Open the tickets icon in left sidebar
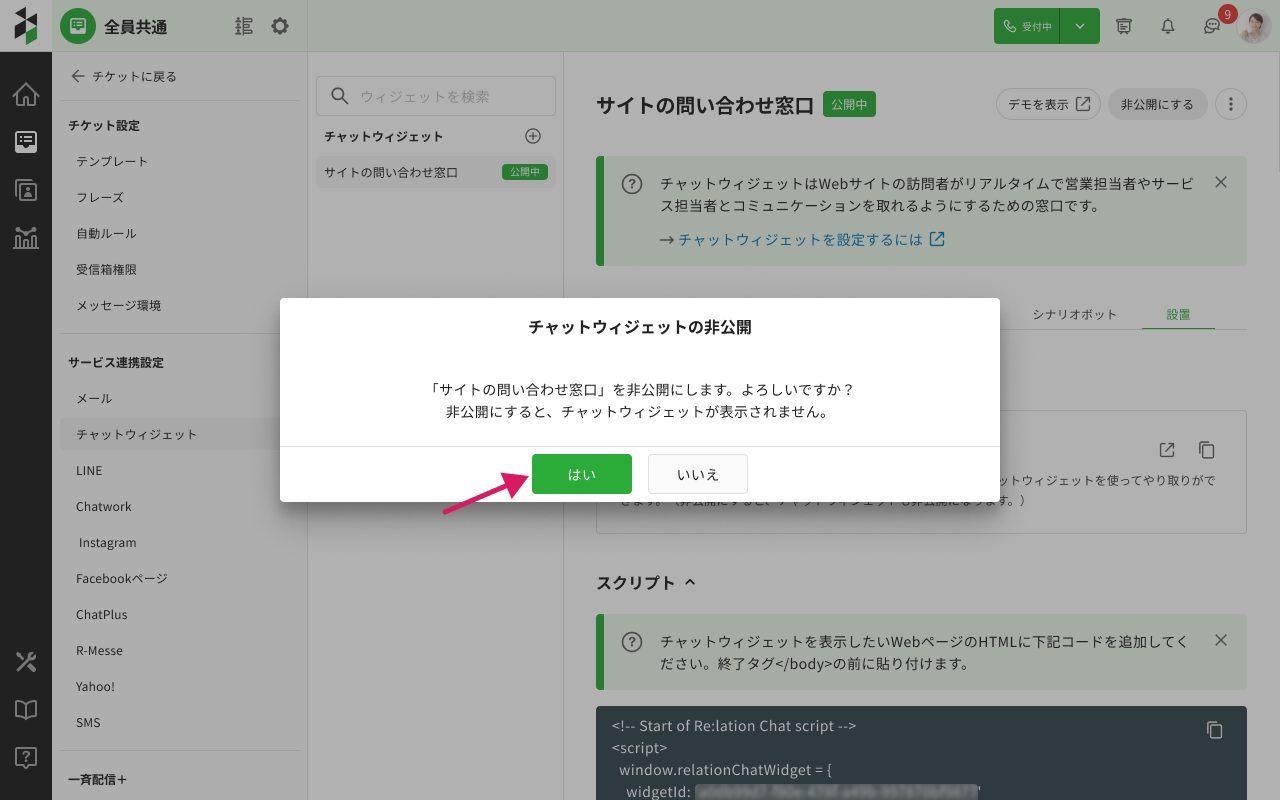This screenshot has width=1280, height=800. click(x=26, y=142)
